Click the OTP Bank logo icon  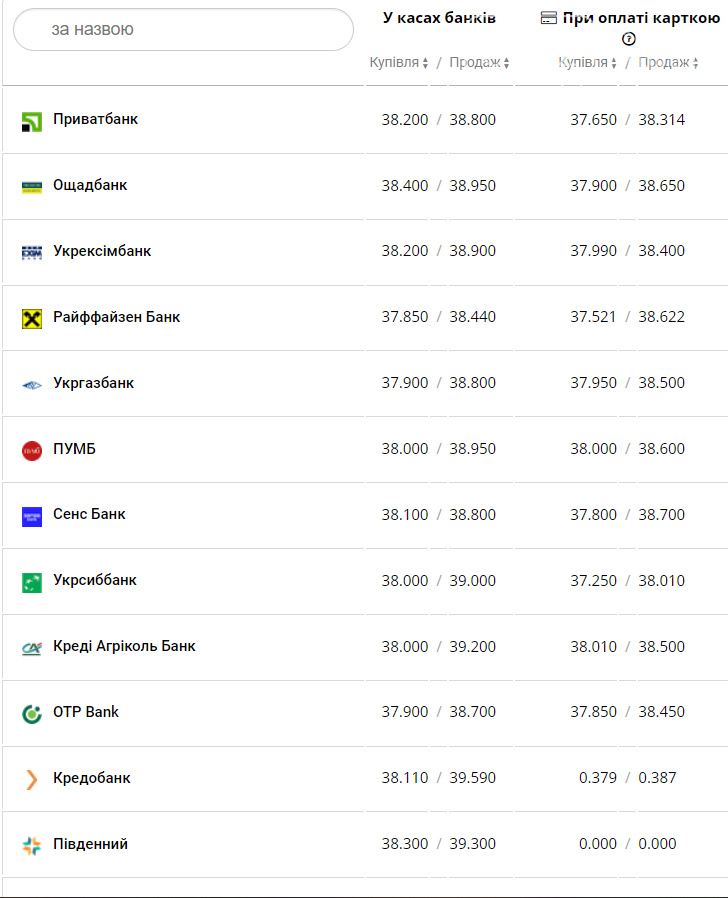click(x=32, y=713)
